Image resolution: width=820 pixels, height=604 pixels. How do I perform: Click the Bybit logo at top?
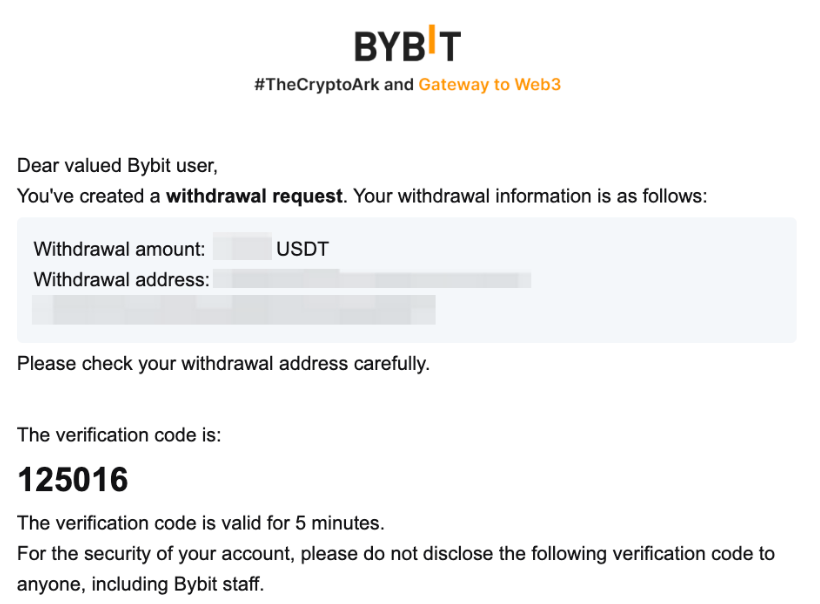407,45
